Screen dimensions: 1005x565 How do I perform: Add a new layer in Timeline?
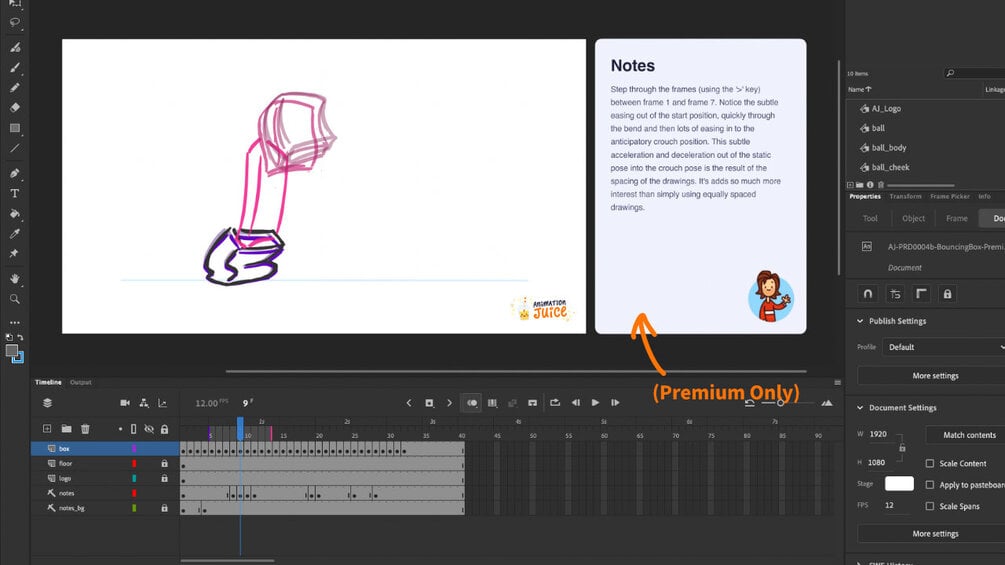coord(47,429)
